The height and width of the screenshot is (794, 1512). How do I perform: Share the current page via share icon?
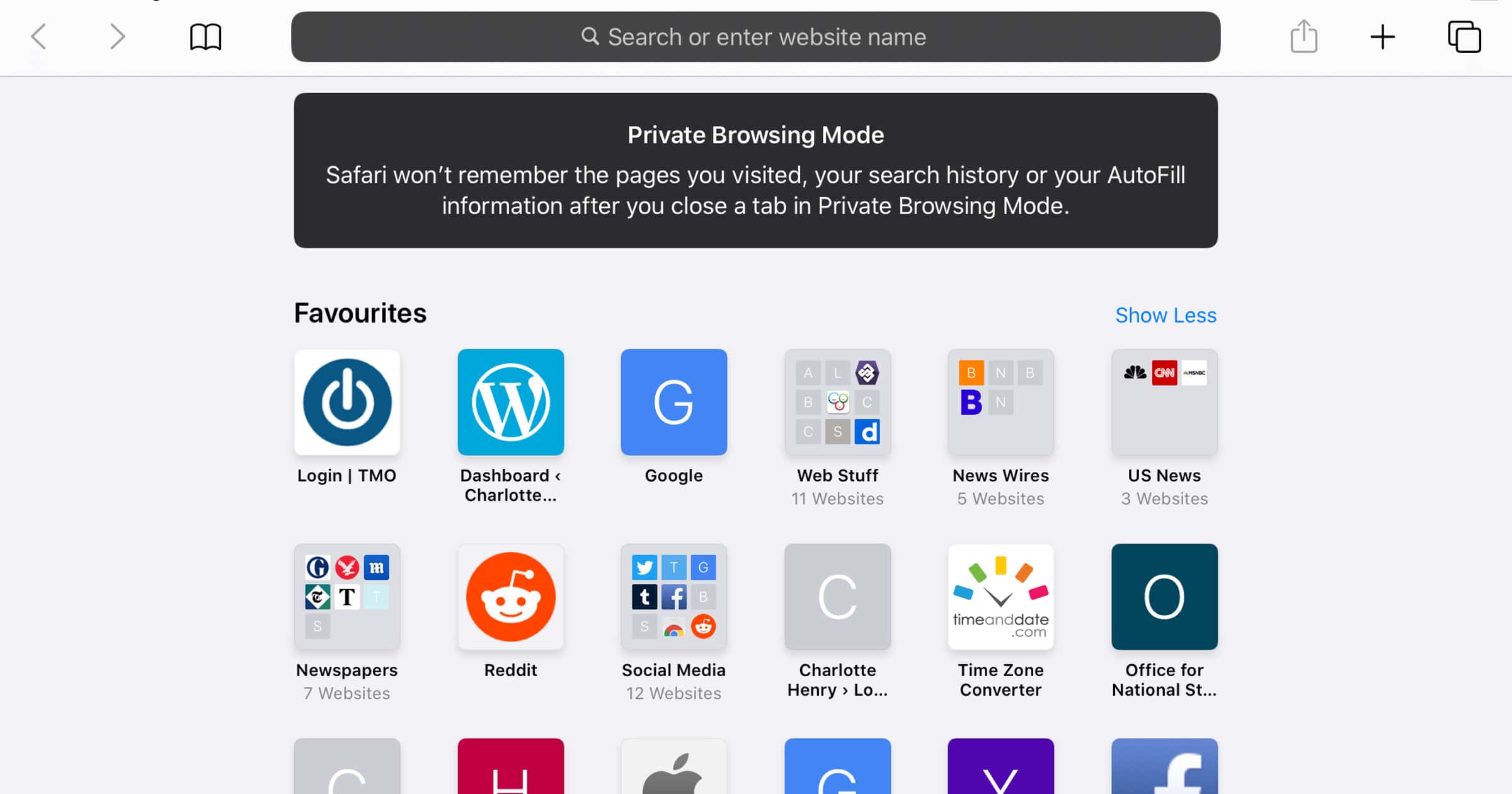pyautogui.click(x=1303, y=37)
